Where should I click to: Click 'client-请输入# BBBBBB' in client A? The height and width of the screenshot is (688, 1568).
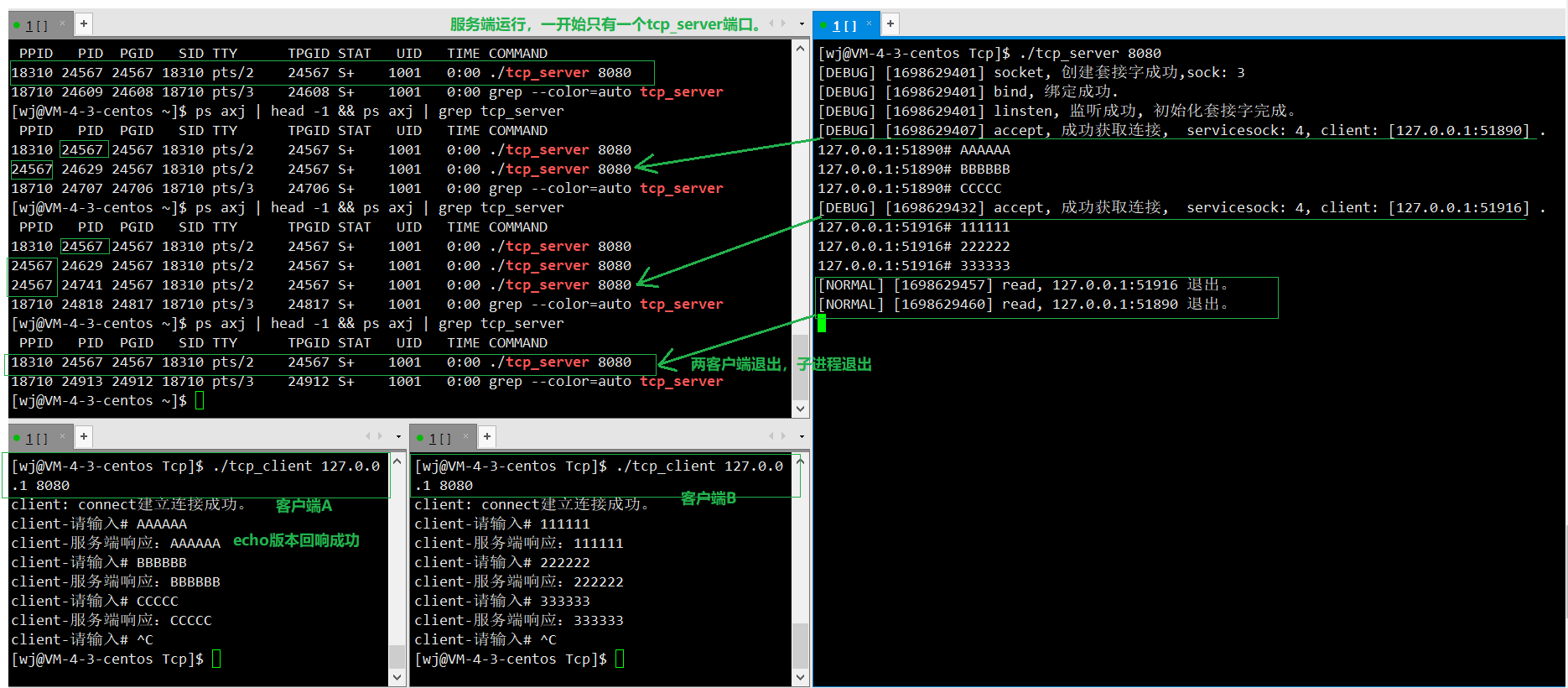pyautogui.click(x=99, y=562)
